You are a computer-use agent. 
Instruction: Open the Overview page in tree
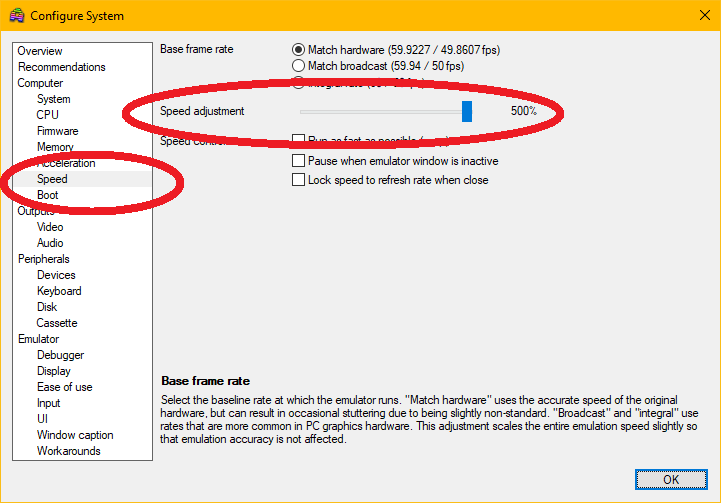click(x=40, y=51)
